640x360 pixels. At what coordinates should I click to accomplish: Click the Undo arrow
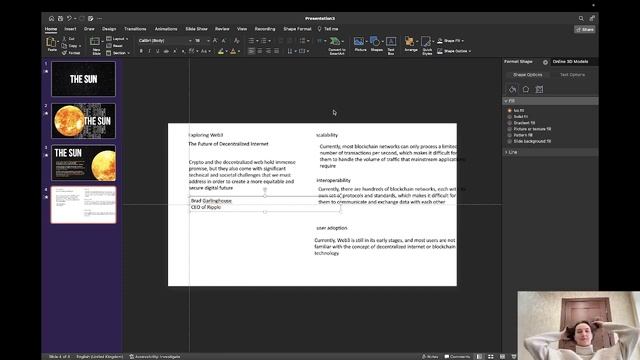(69, 18)
